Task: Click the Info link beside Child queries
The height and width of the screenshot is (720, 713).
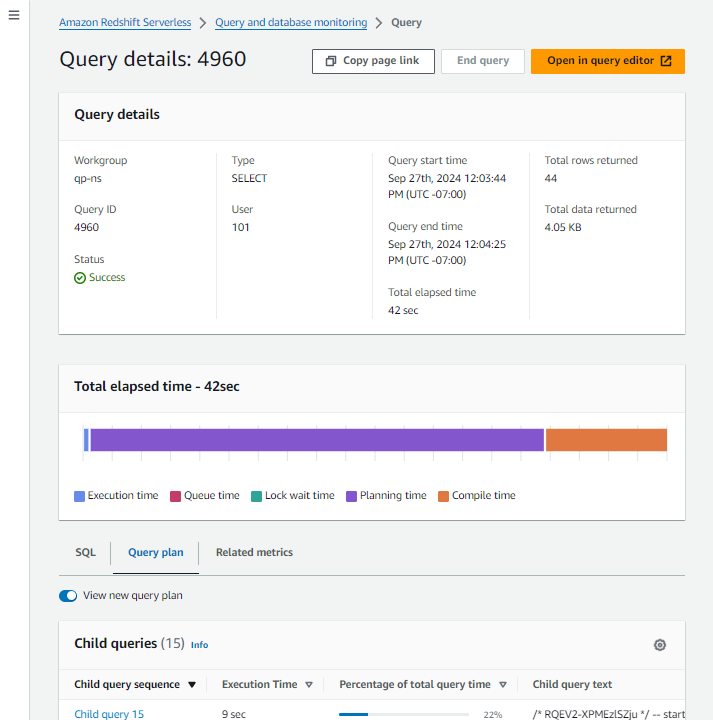Action: [x=199, y=645]
